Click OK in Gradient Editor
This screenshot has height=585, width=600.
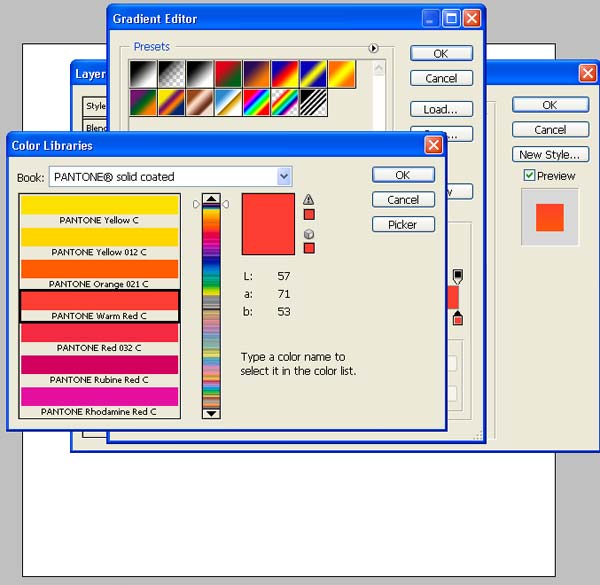[441, 54]
